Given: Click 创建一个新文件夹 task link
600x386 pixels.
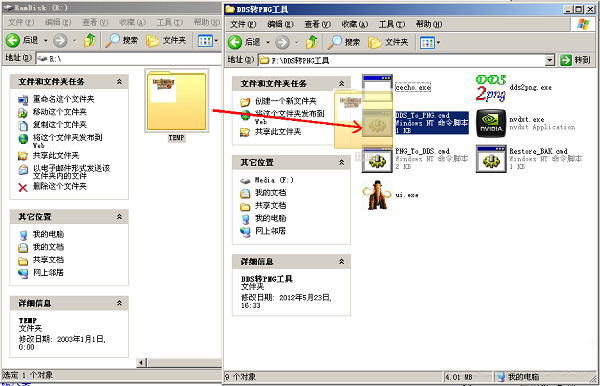Looking at the screenshot, I should (278, 101).
